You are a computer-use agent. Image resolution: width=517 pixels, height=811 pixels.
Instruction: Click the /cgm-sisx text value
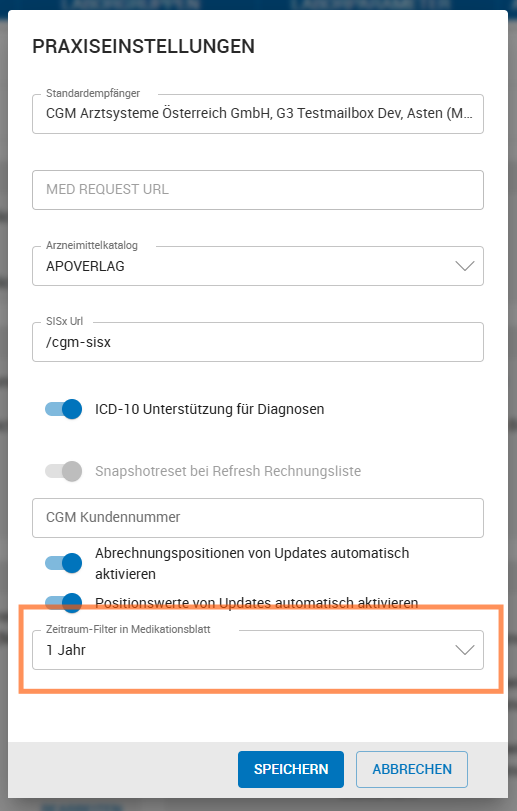tap(78, 342)
